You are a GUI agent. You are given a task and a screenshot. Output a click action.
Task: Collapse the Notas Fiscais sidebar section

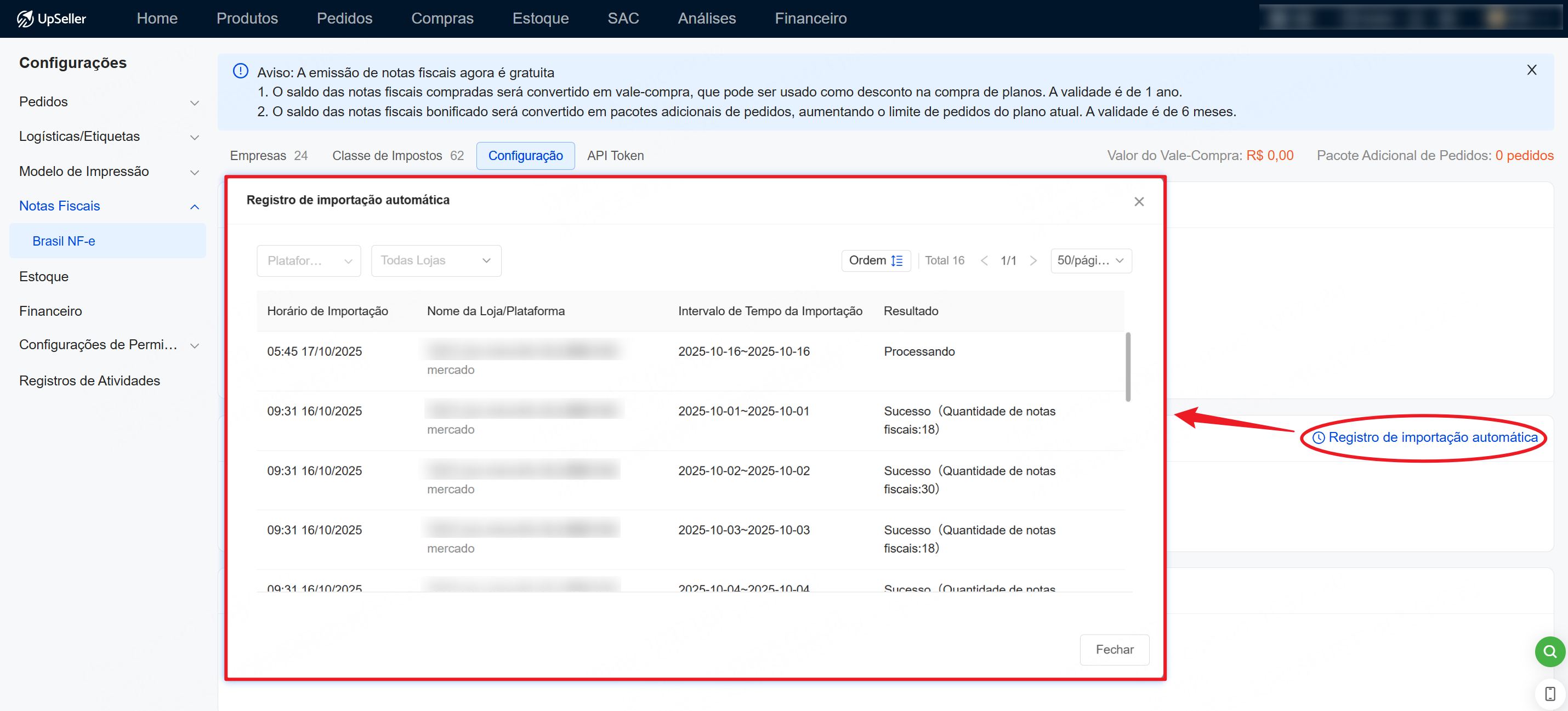click(194, 206)
